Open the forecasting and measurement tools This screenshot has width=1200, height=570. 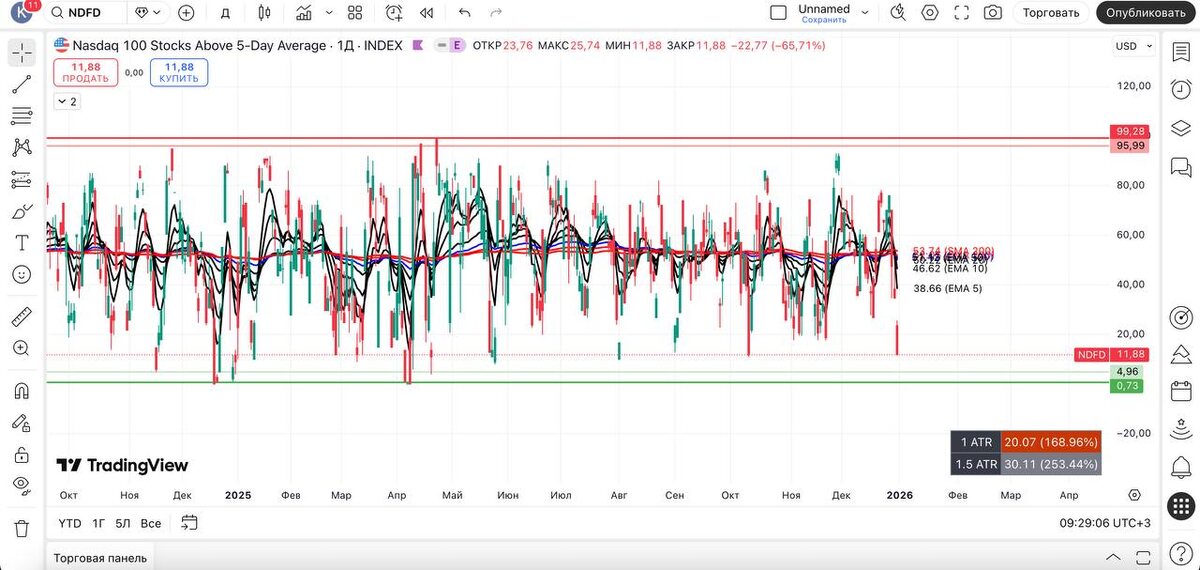[21, 180]
